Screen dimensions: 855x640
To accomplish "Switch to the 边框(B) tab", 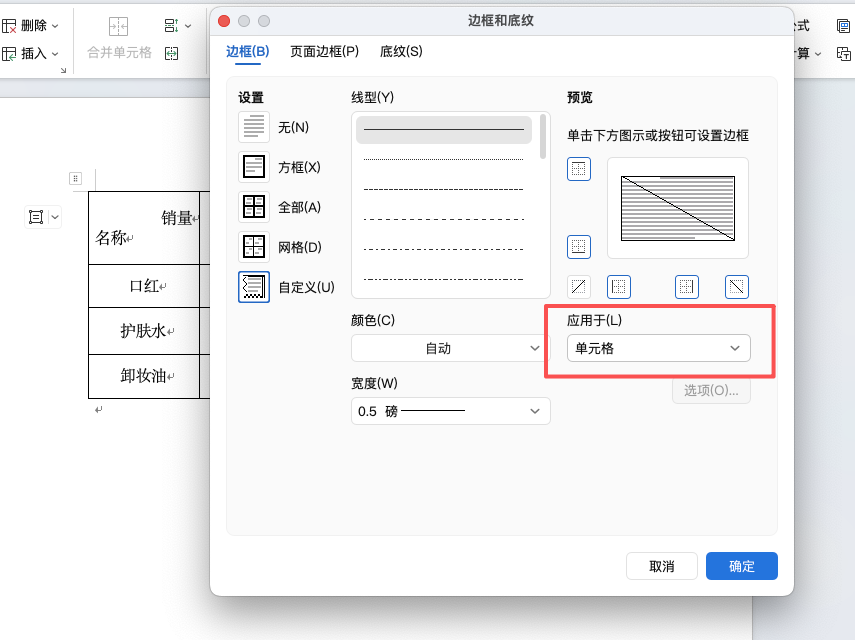I will [x=248, y=51].
